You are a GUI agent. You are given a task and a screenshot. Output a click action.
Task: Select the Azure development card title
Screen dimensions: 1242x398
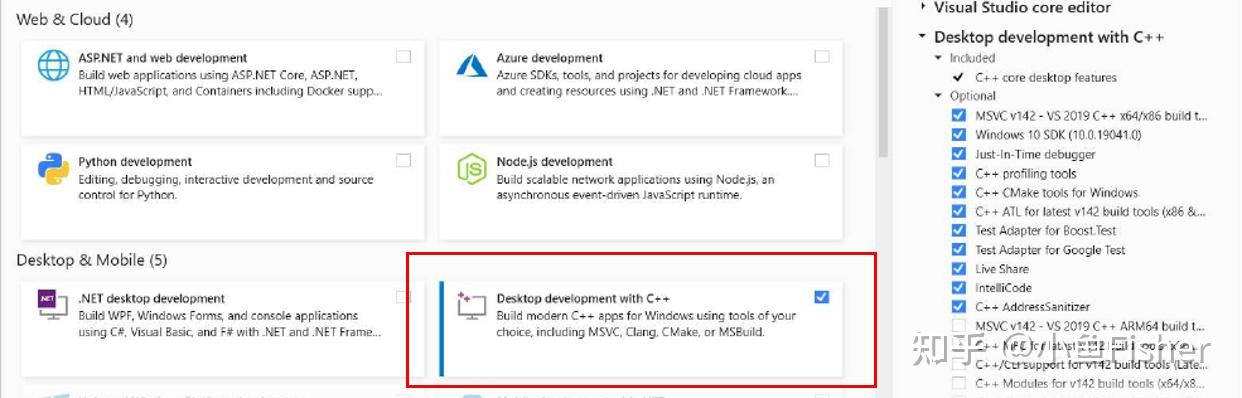tap(549, 58)
